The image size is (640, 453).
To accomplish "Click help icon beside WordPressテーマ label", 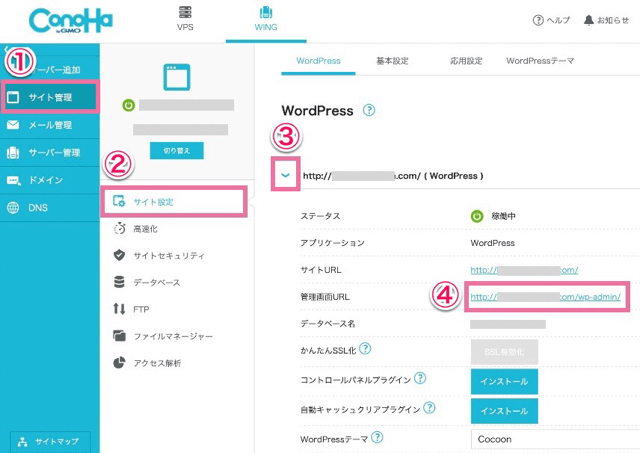I will [x=377, y=437].
